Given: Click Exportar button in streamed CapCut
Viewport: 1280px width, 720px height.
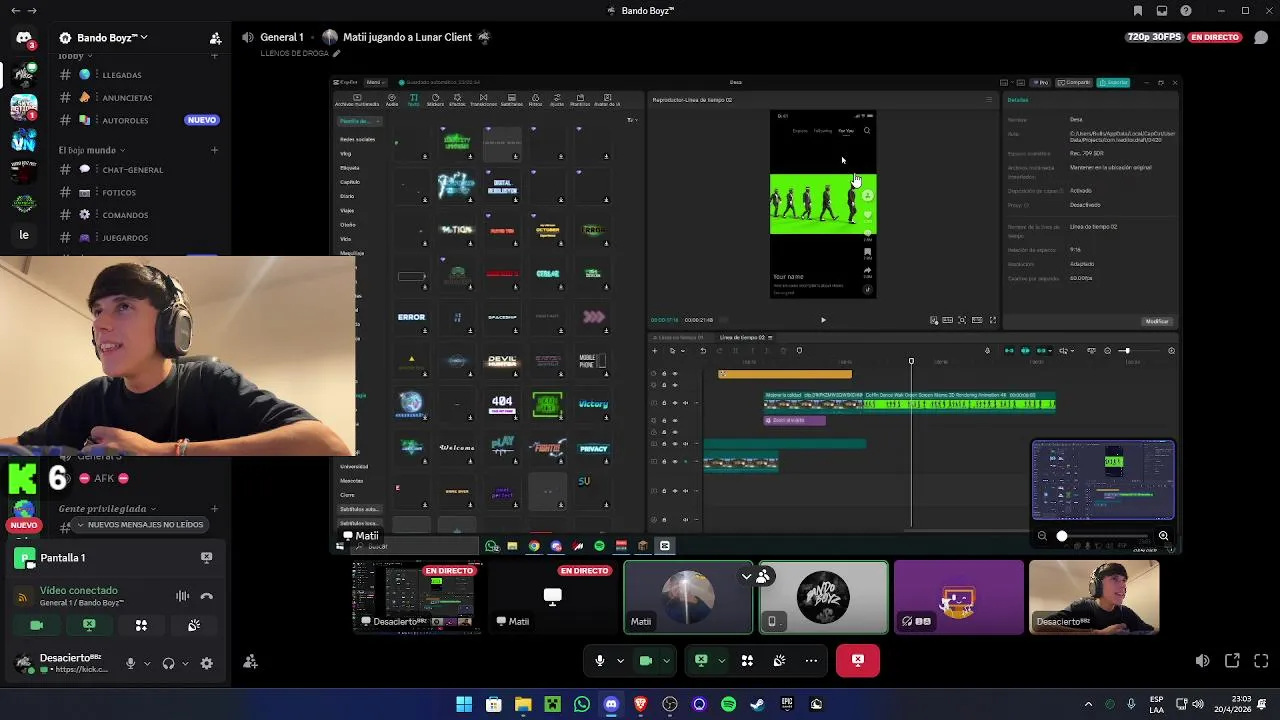Looking at the screenshot, I should 1113,82.
